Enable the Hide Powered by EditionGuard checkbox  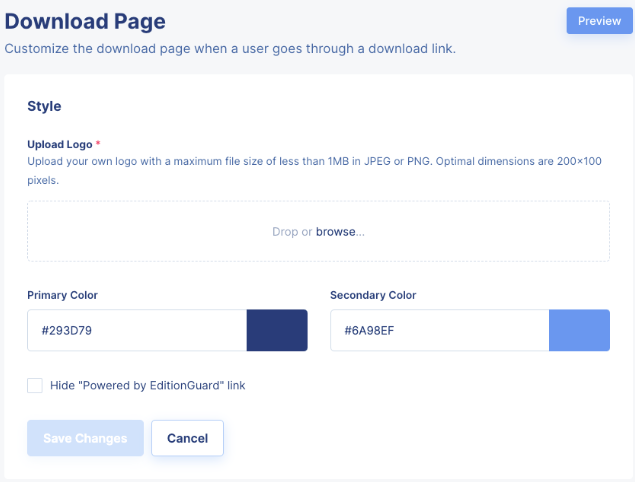click(x=35, y=385)
